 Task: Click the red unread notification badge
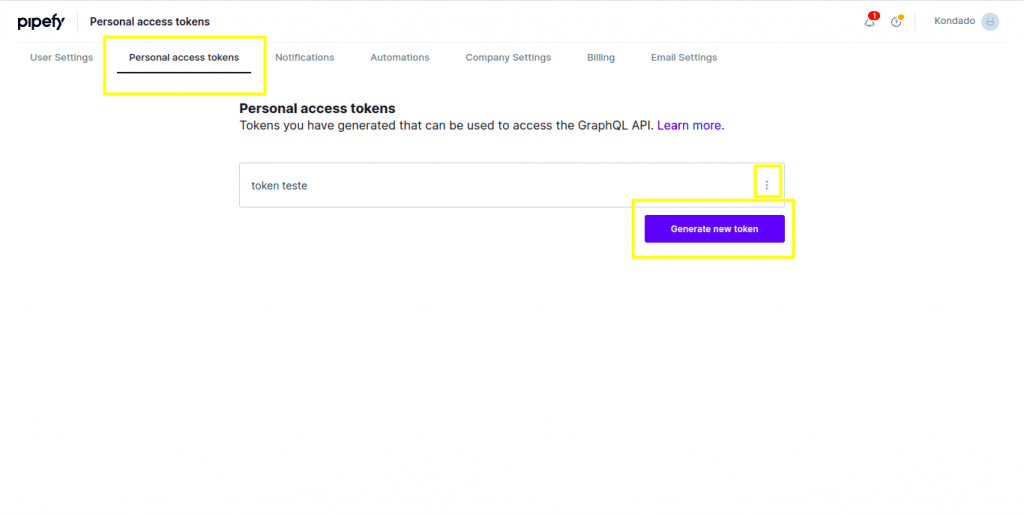pos(874,16)
